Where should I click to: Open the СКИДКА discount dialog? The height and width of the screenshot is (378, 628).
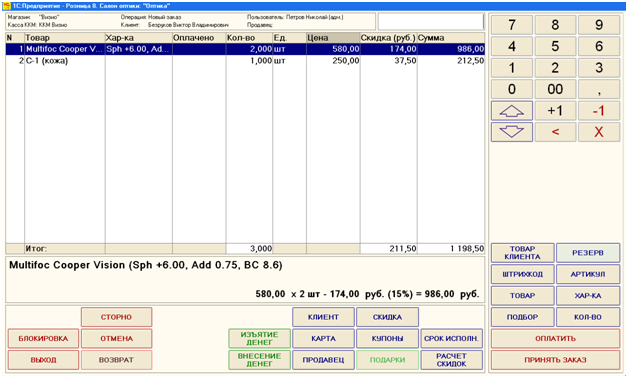tap(387, 317)
